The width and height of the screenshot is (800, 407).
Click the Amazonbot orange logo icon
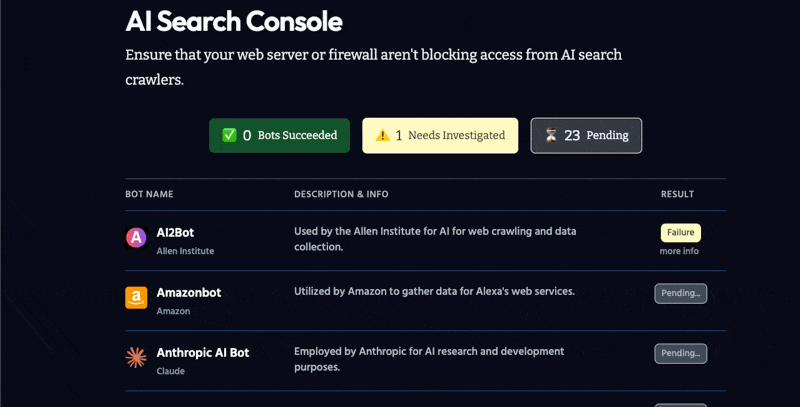coord(136,297)
